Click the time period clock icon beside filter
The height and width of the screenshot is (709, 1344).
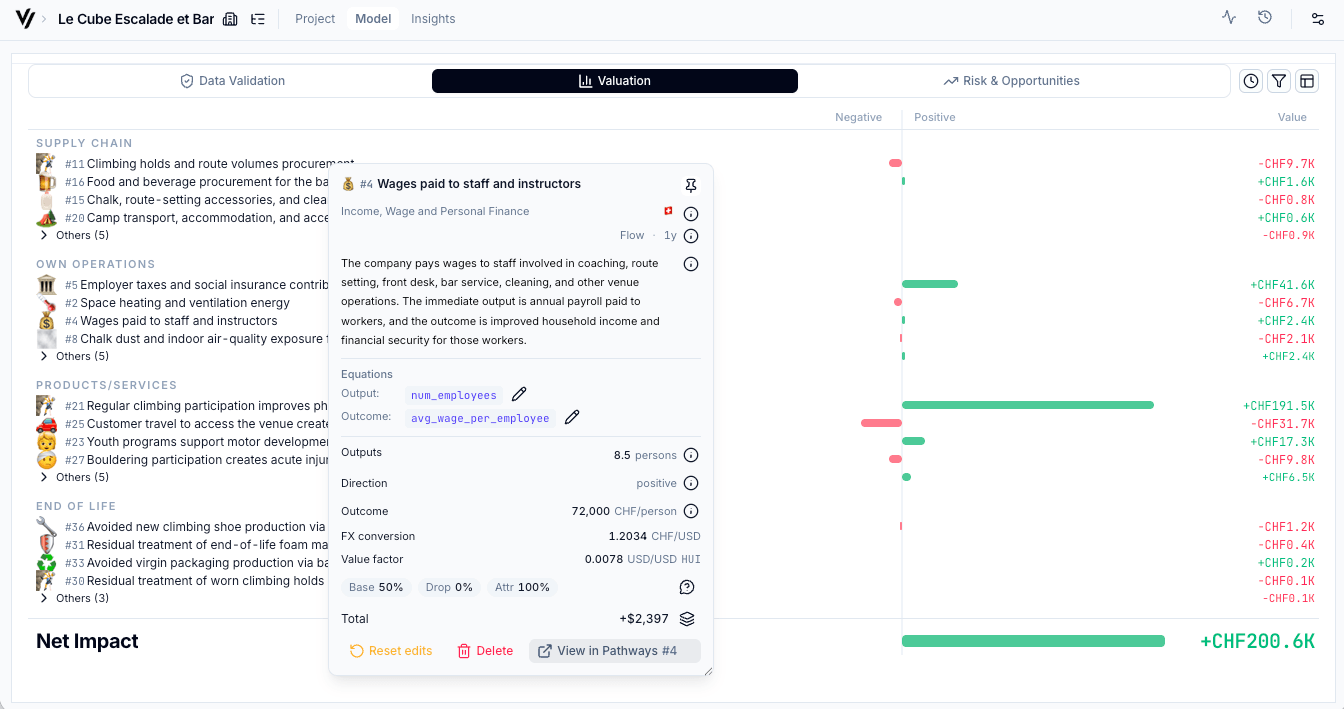pyautogui.click(x=1251, y=81)
